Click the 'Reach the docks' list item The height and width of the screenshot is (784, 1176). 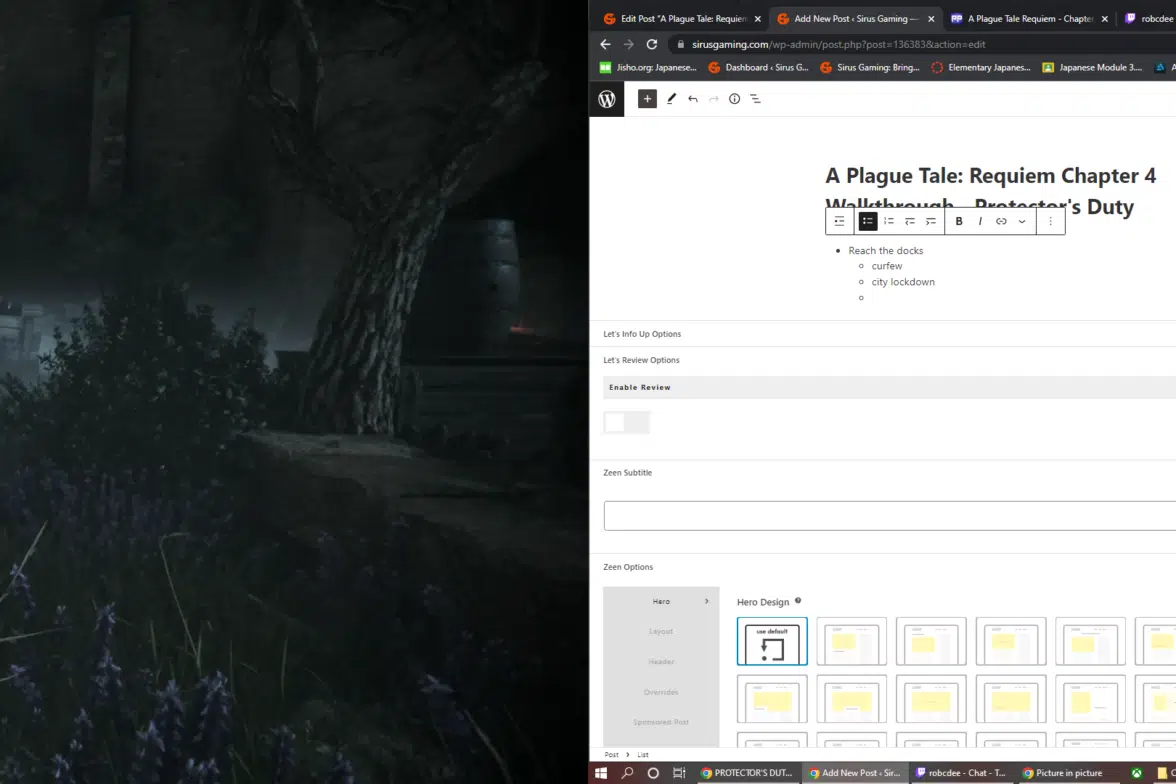pyautogui.click(x=886, y=251)
